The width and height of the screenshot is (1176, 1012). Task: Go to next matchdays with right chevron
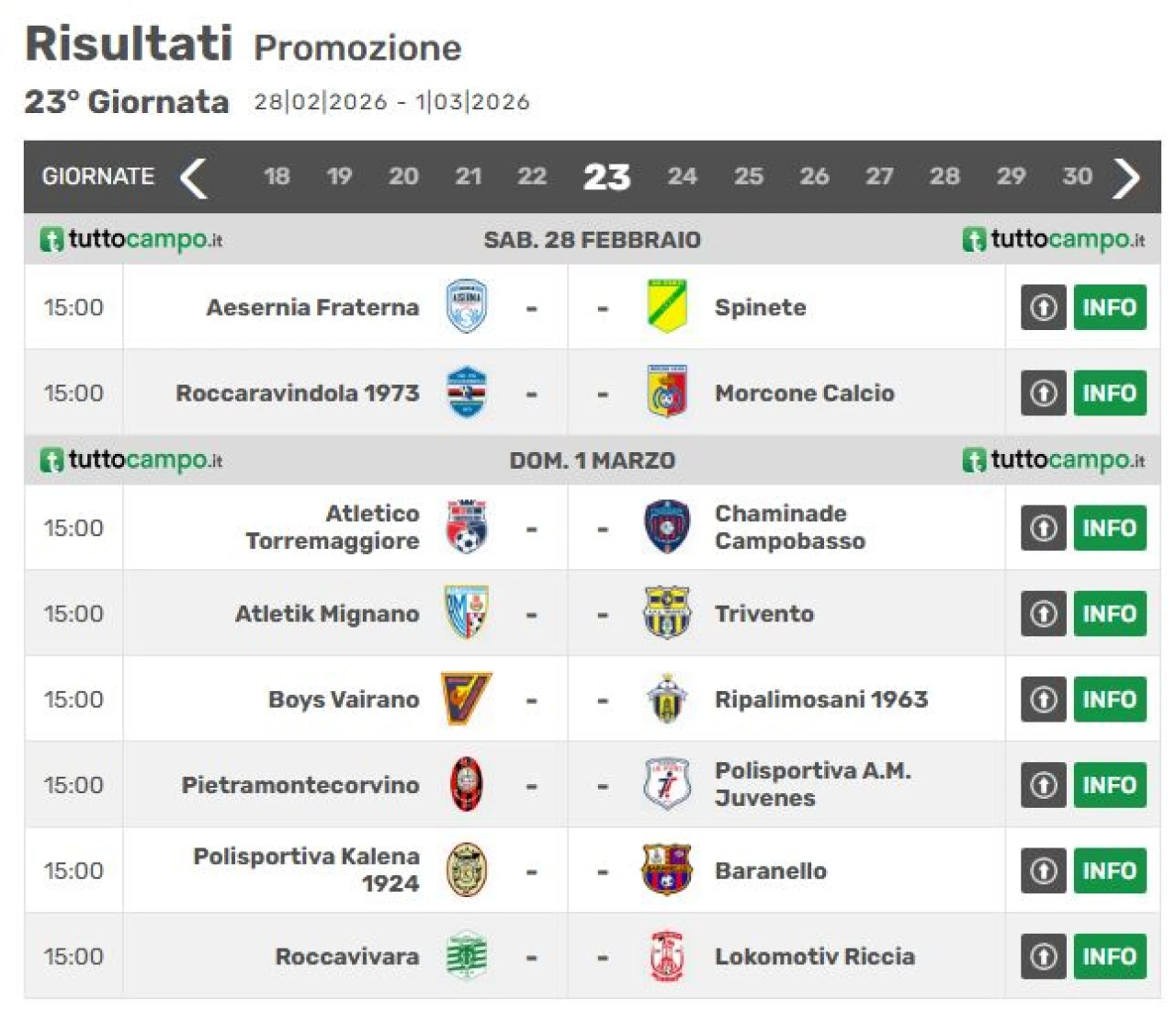1125,177
